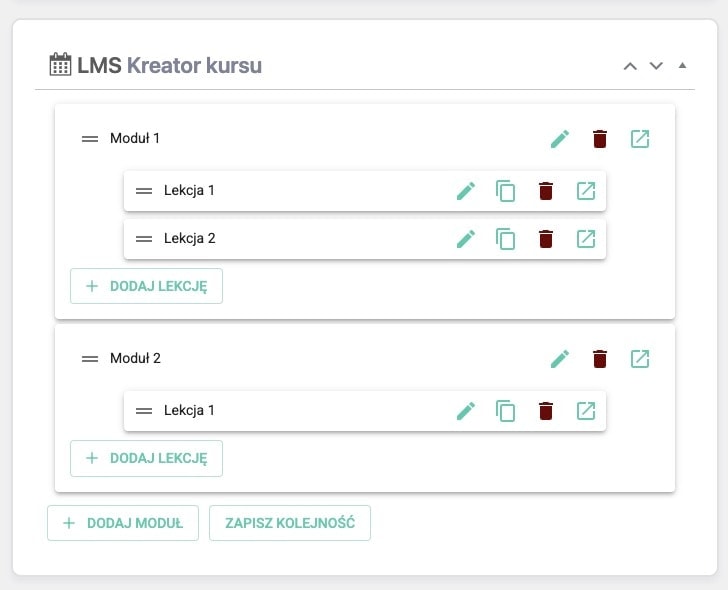This screenshot has height=590, width=728.
Task: Open Moduł 1 in new window
Action: (x=640, y=139)
